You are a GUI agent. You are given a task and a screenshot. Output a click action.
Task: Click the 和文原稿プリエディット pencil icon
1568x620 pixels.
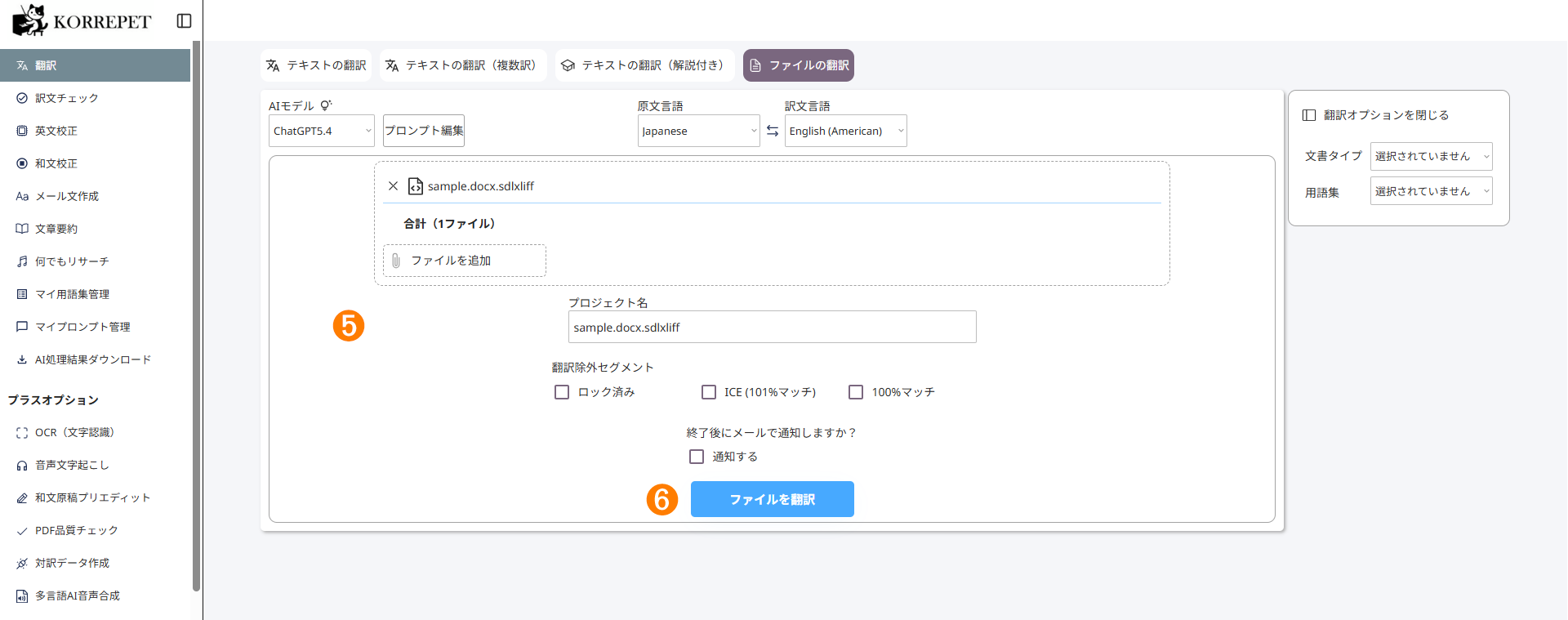point(22,498)
